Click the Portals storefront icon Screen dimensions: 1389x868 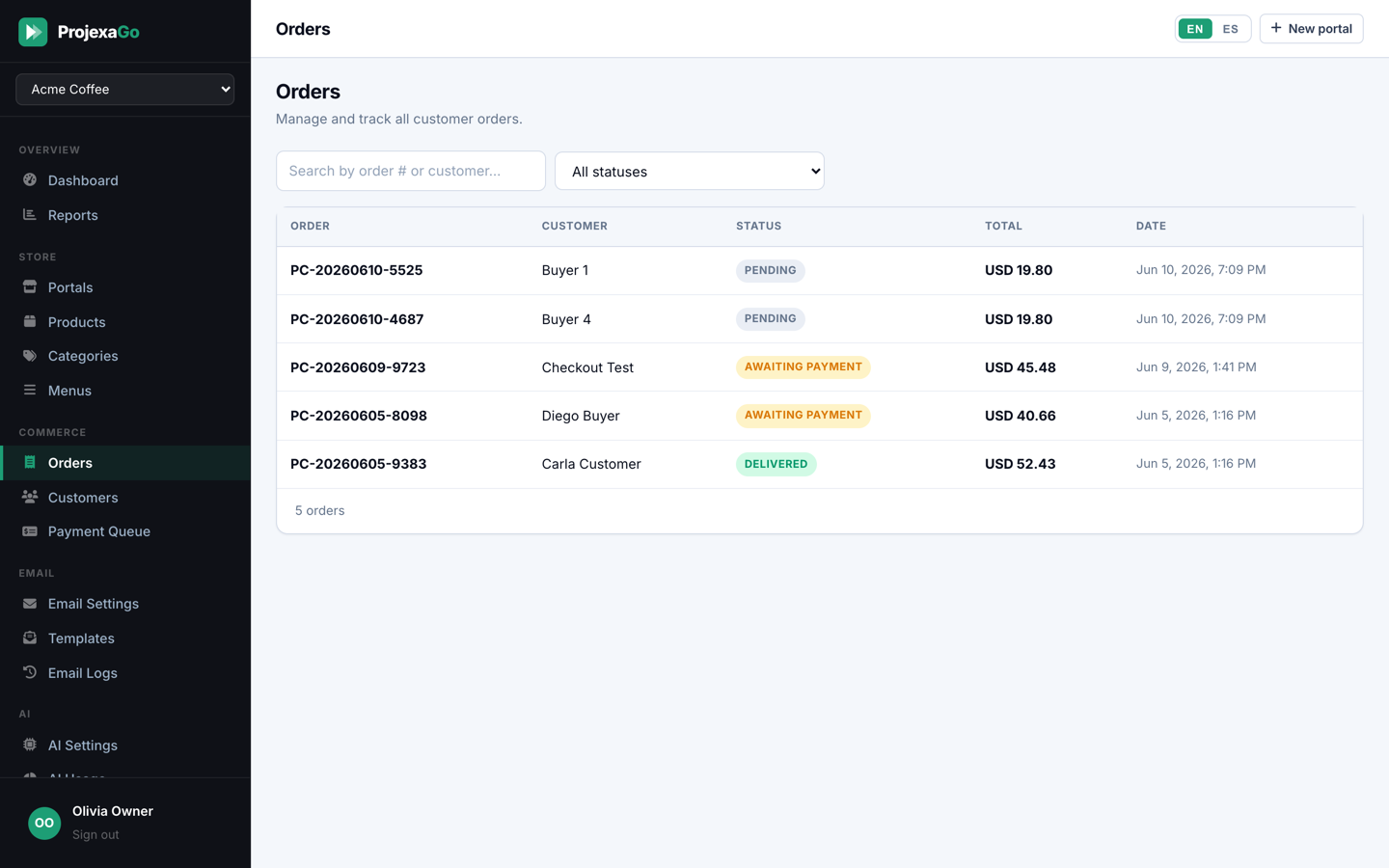(30, 287)
